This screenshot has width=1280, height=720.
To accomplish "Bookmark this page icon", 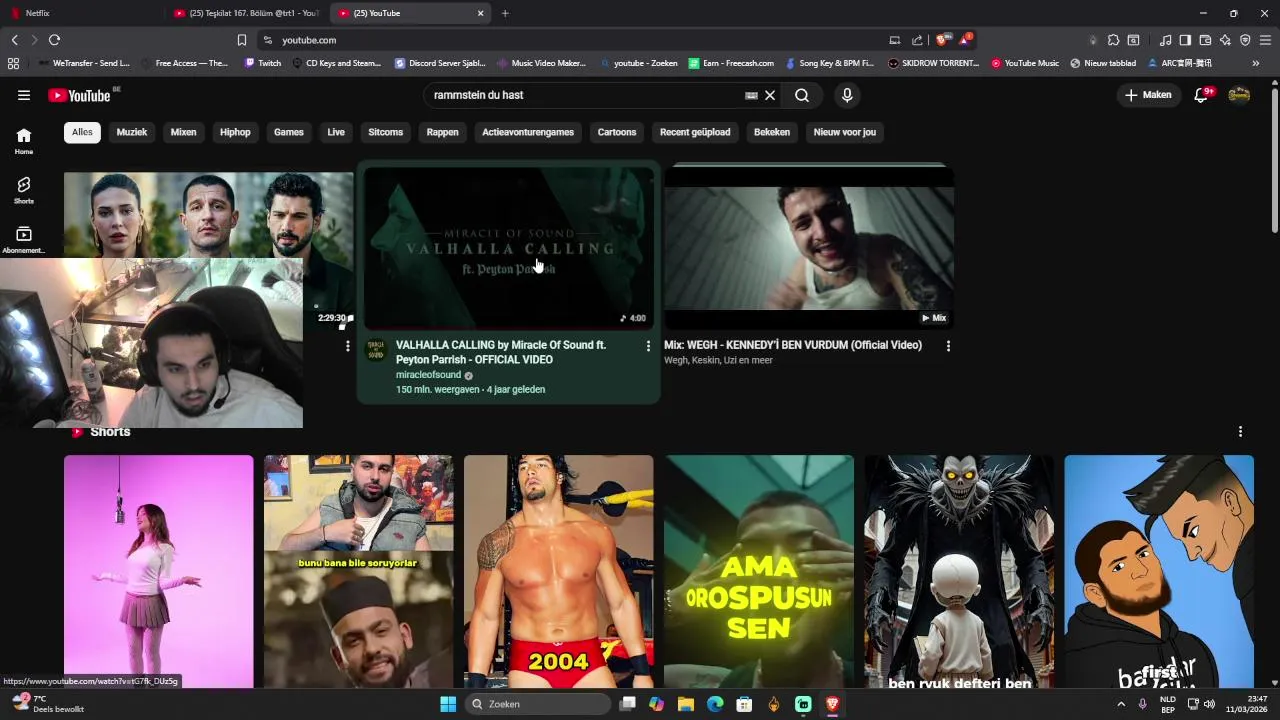I will coord(242,40).
